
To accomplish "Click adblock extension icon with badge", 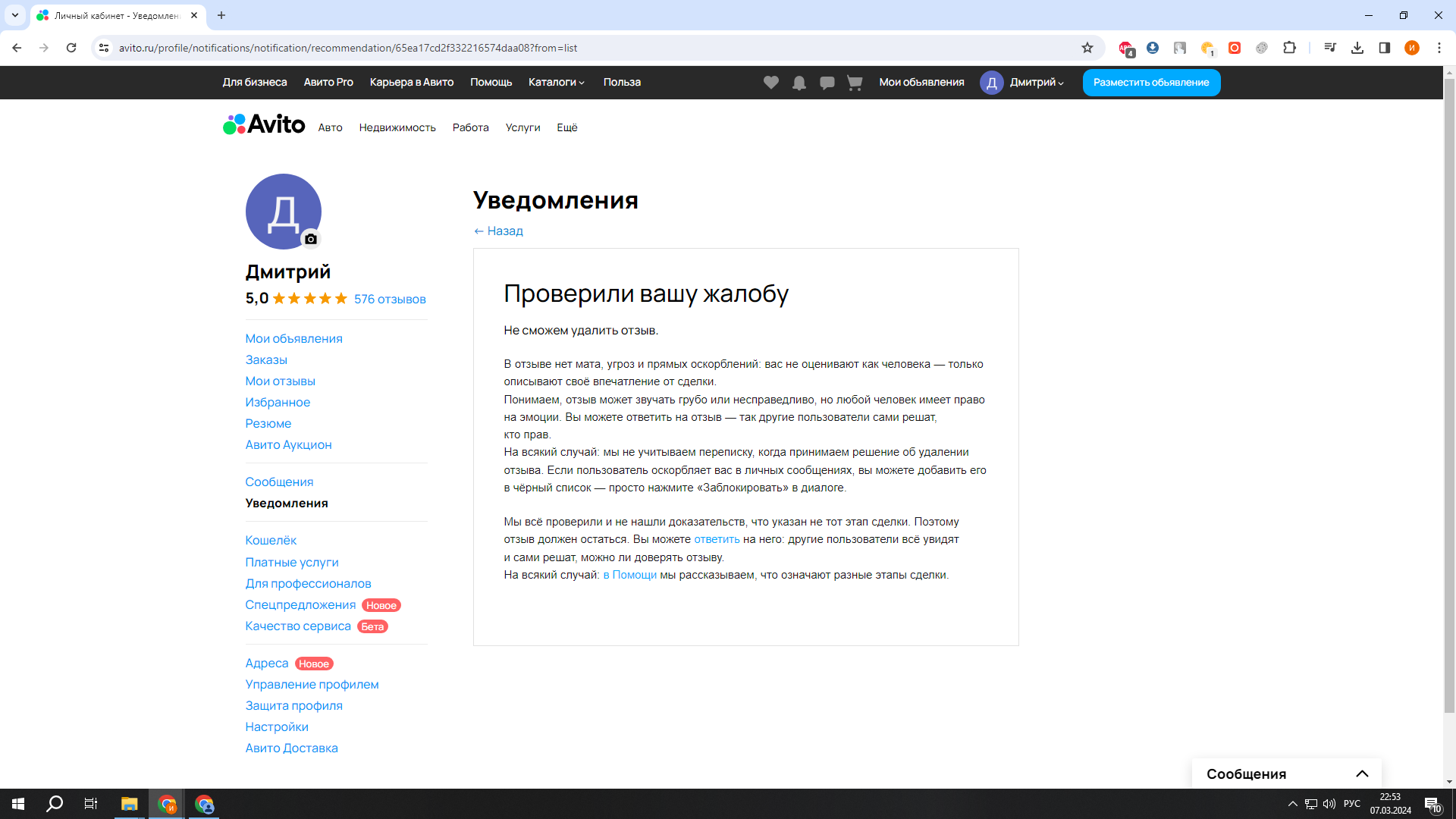I will click(1126, 49).
